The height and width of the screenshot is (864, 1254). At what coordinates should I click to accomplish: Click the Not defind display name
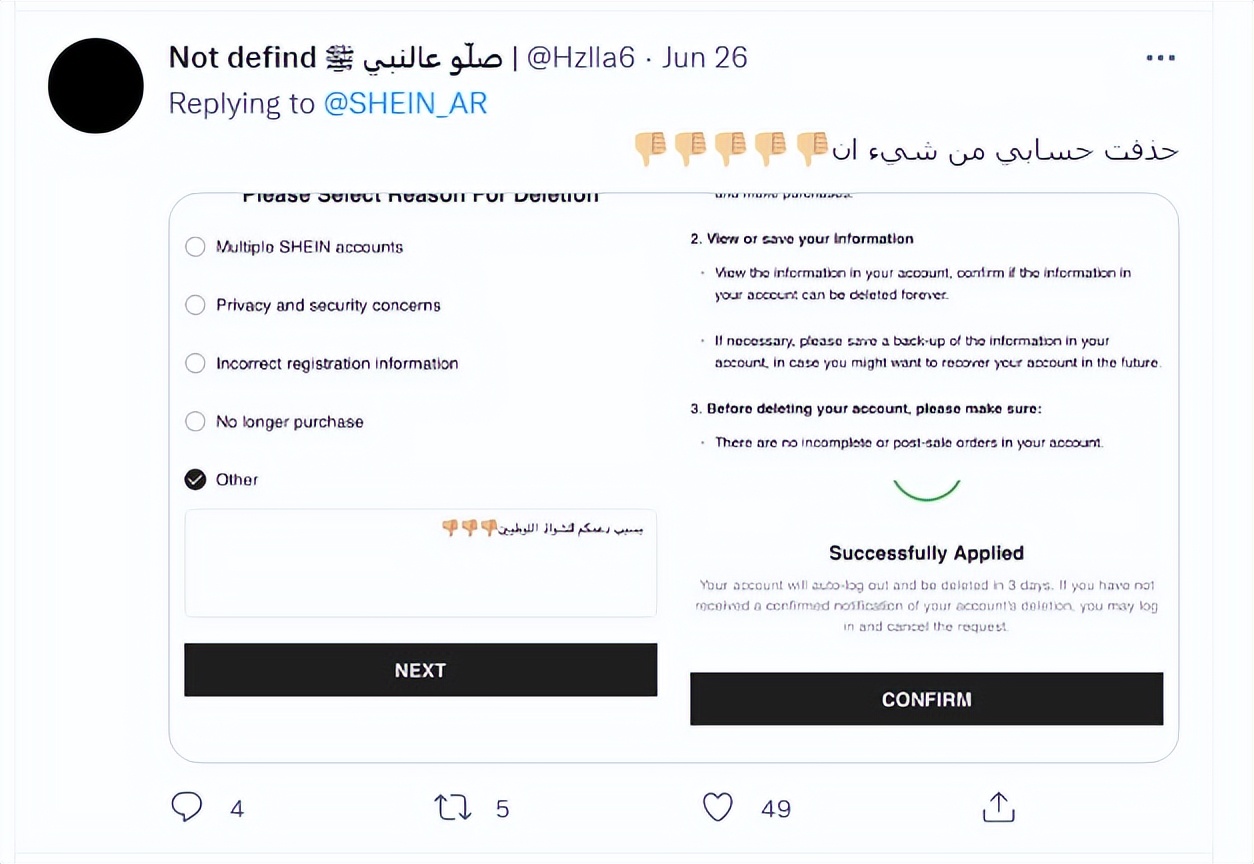click(x=242, y=57)
